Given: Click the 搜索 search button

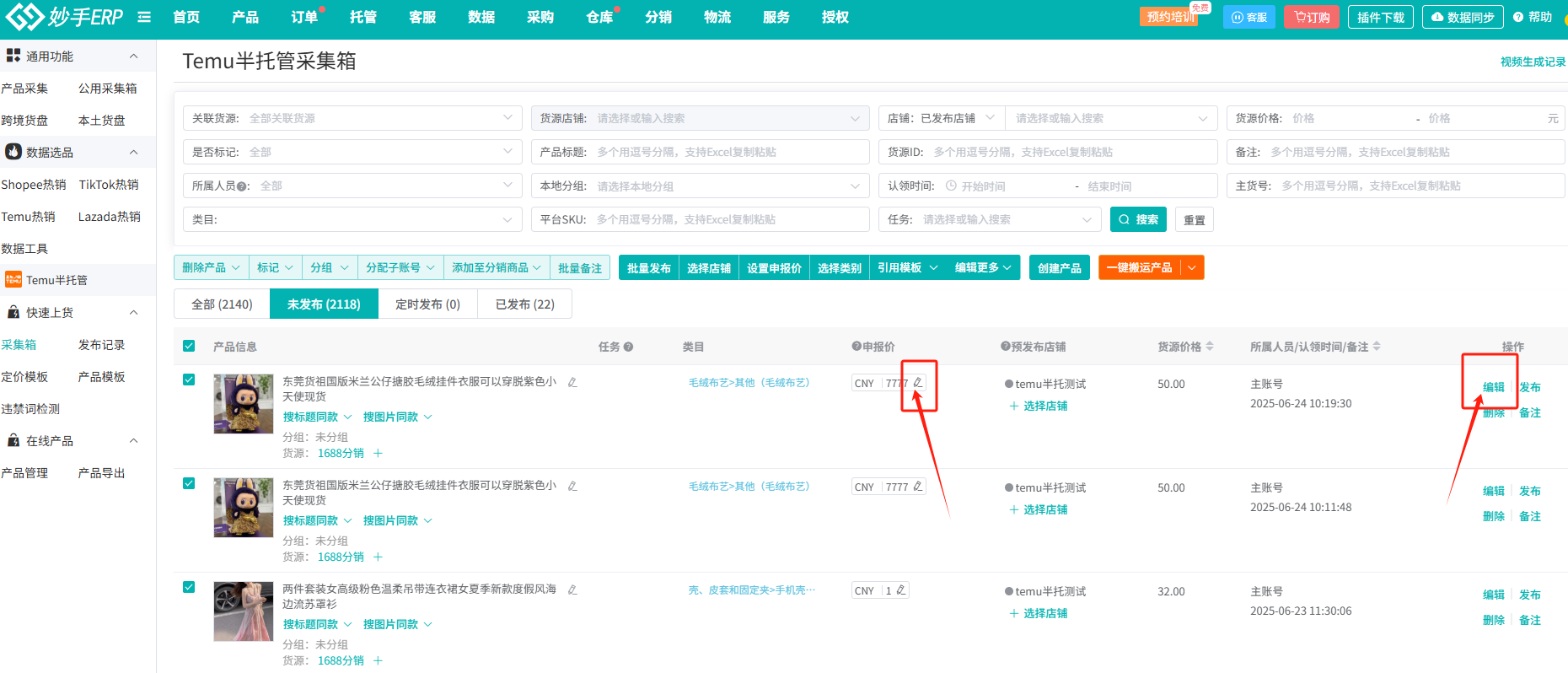Looking at the screenshot, I should pos(1138,219).
